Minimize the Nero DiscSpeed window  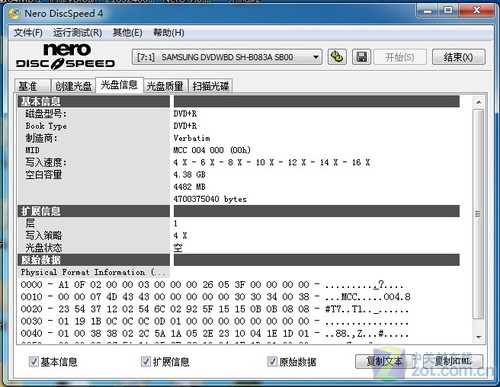427,11
